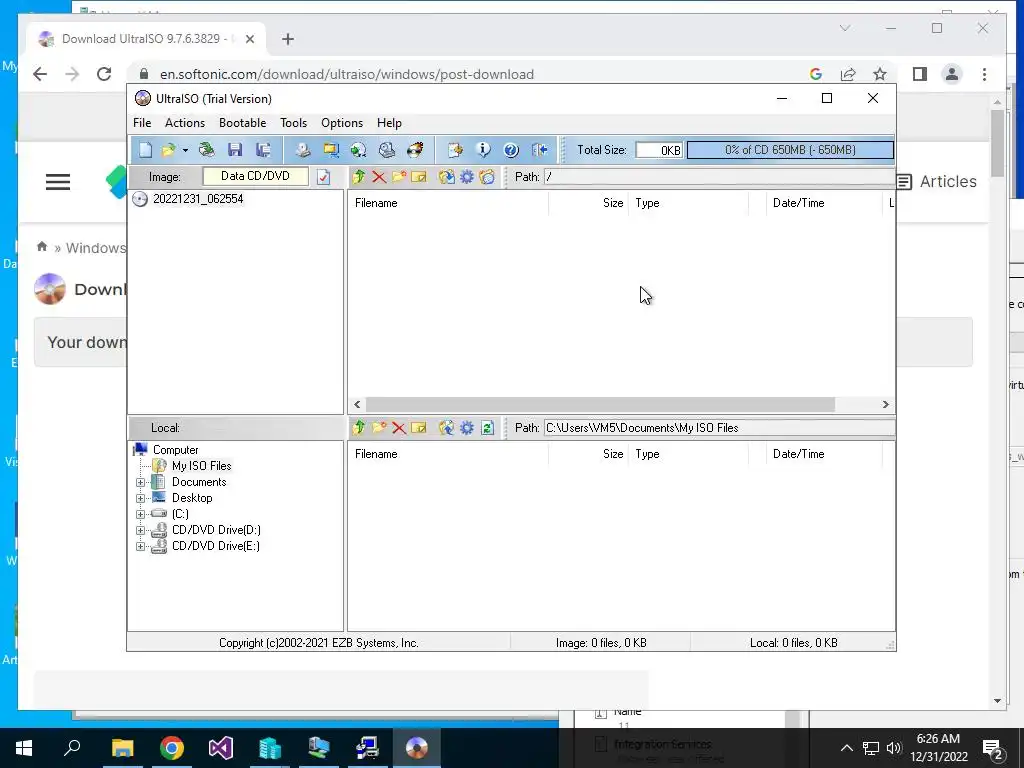Select the Computer node in the Local tree

click(175, 450)
